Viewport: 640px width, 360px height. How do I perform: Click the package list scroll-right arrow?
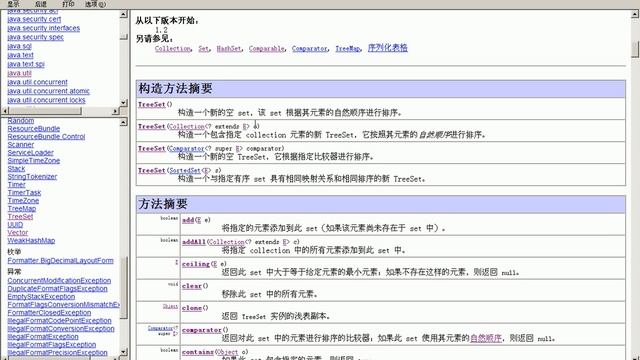[x=116, y=111]
